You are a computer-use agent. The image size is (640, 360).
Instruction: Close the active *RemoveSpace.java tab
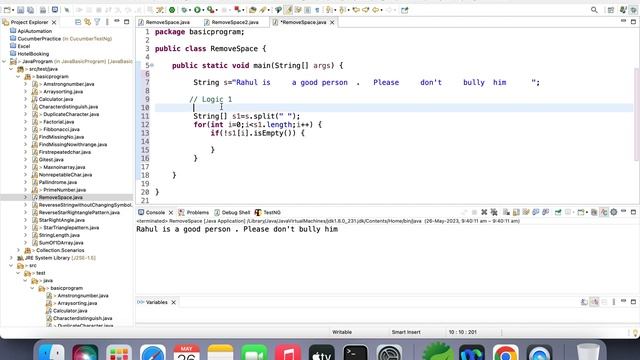(x=332, y=22)
